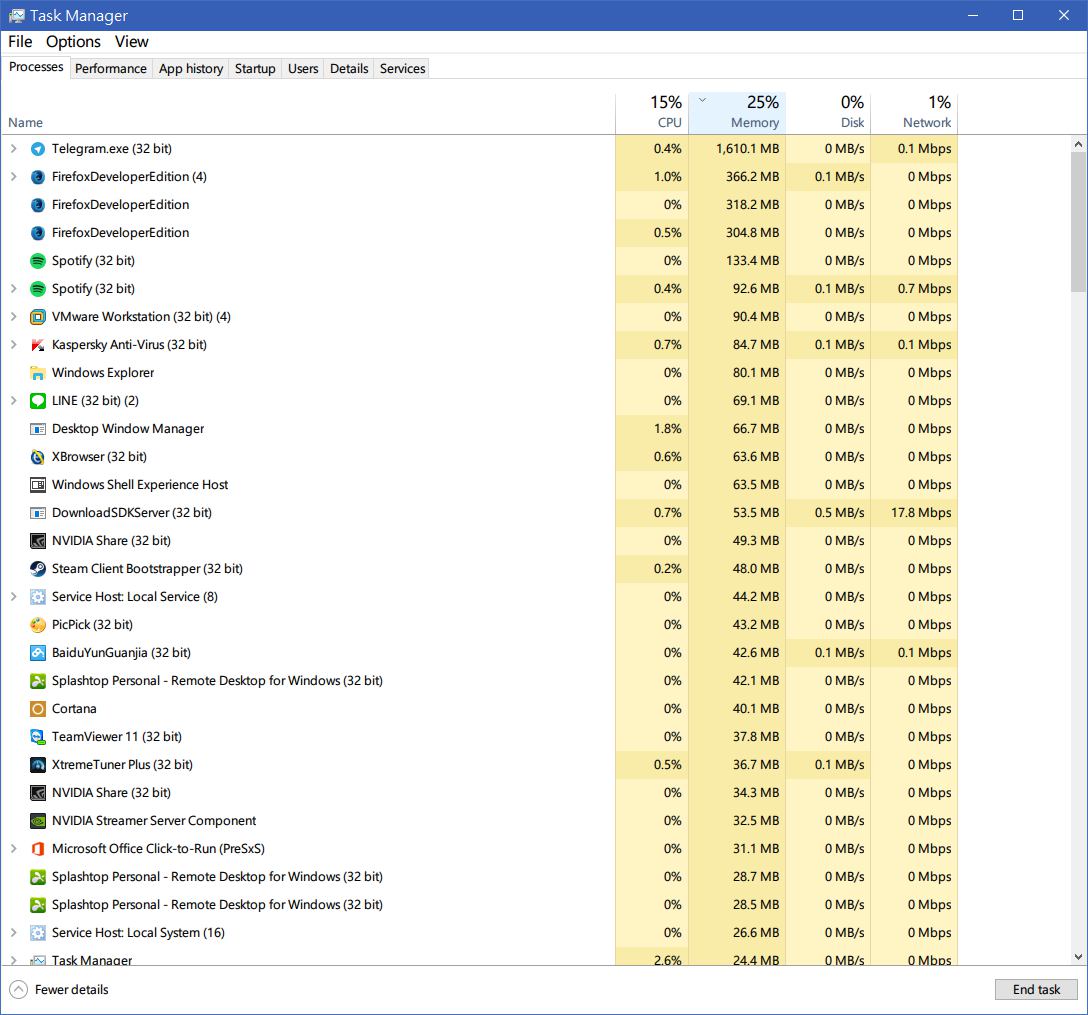This screenshot has width=1088, height=1015.
Task: Click Splashtop Personal icon using 42.1 MB
Action: (37, 681)
